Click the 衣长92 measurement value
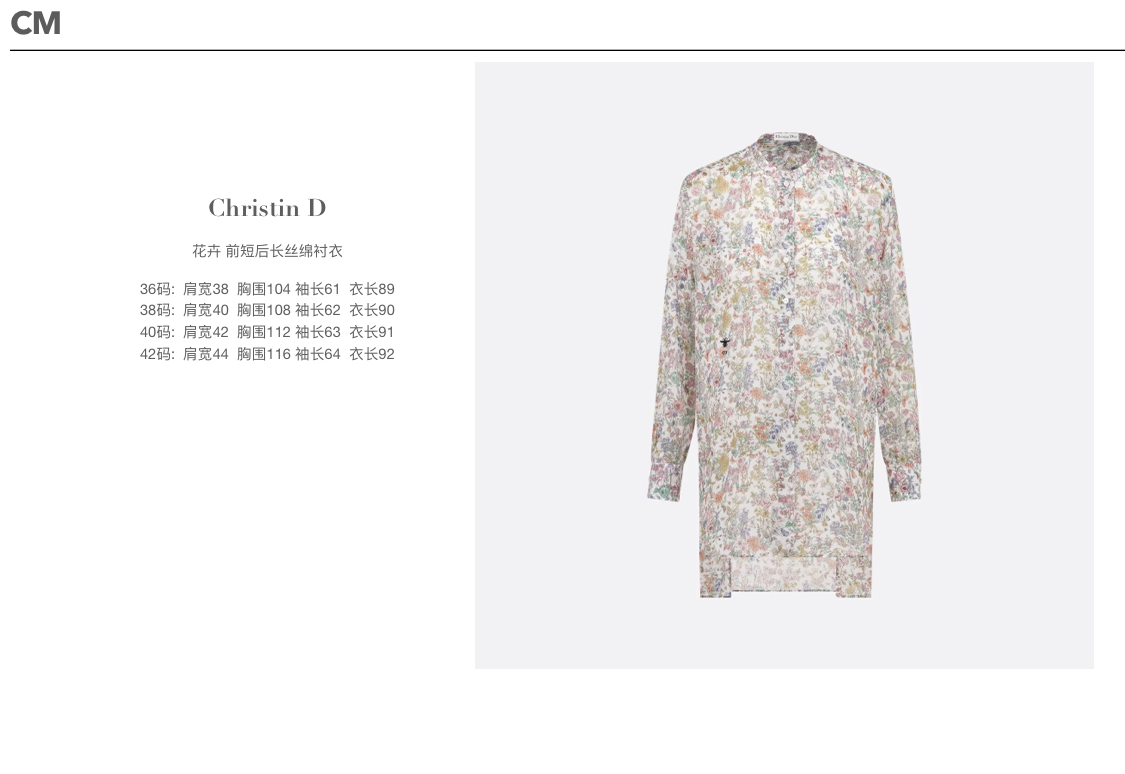The width and height of the screenshot is (1125, 774). point(372,354)
